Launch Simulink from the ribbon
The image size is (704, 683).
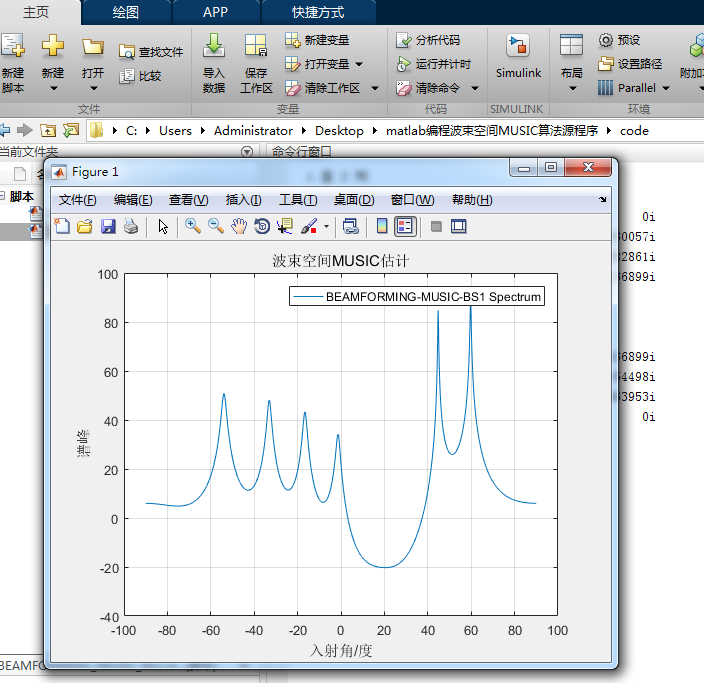pos(518,56)
